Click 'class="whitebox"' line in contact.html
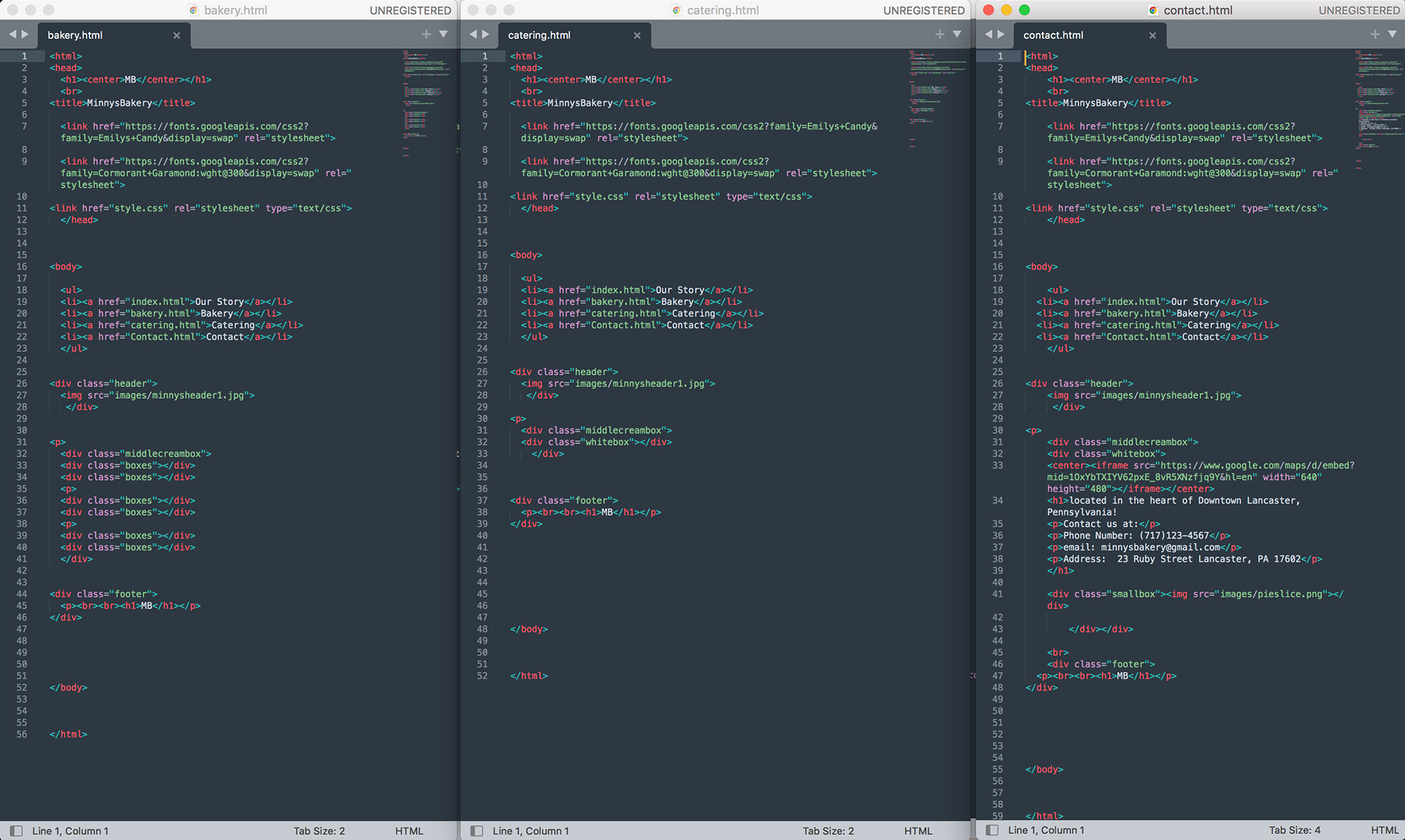Screen dimensions: 1405x840 click(x=1106, y=454)
